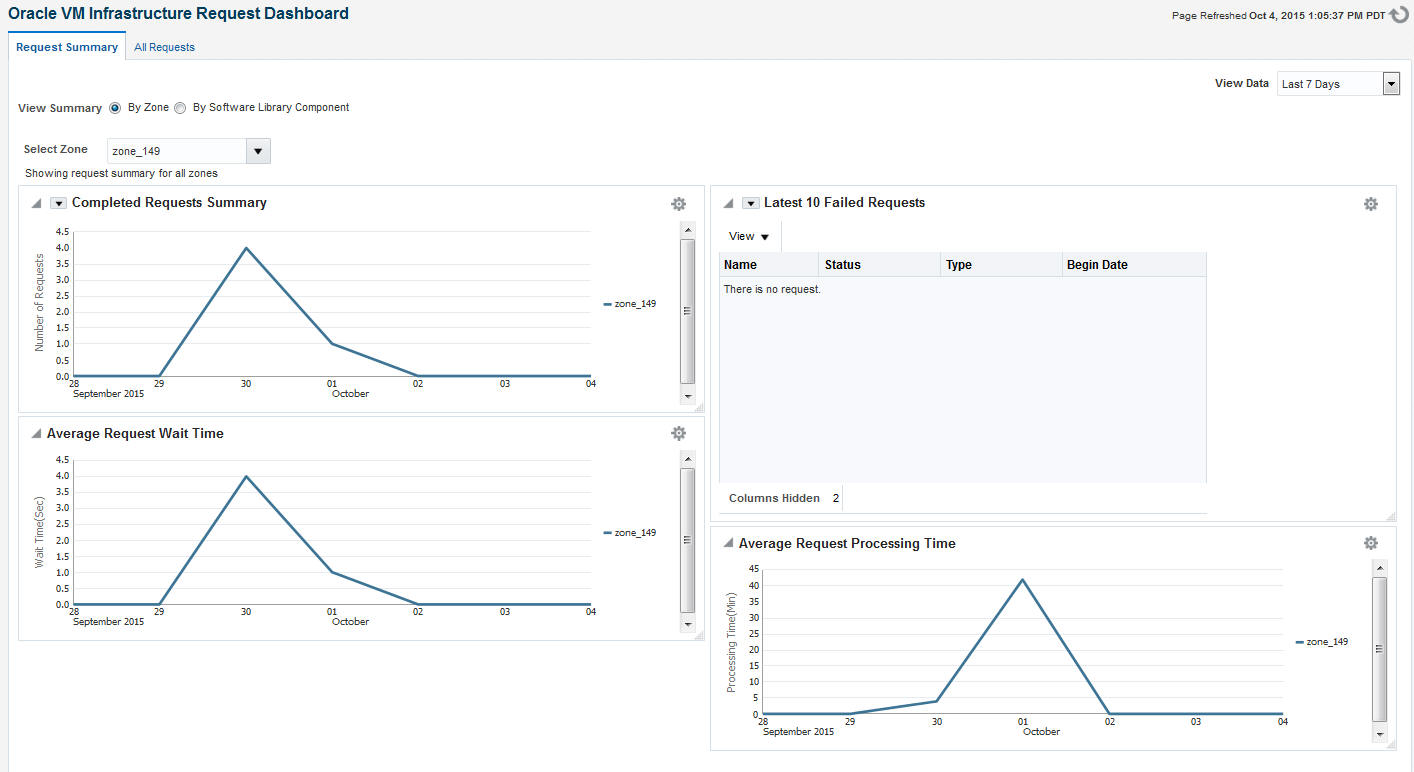
Task: Click zone_149 legend in Average Request Wait Time chart
Action: (x=630, y=533)
